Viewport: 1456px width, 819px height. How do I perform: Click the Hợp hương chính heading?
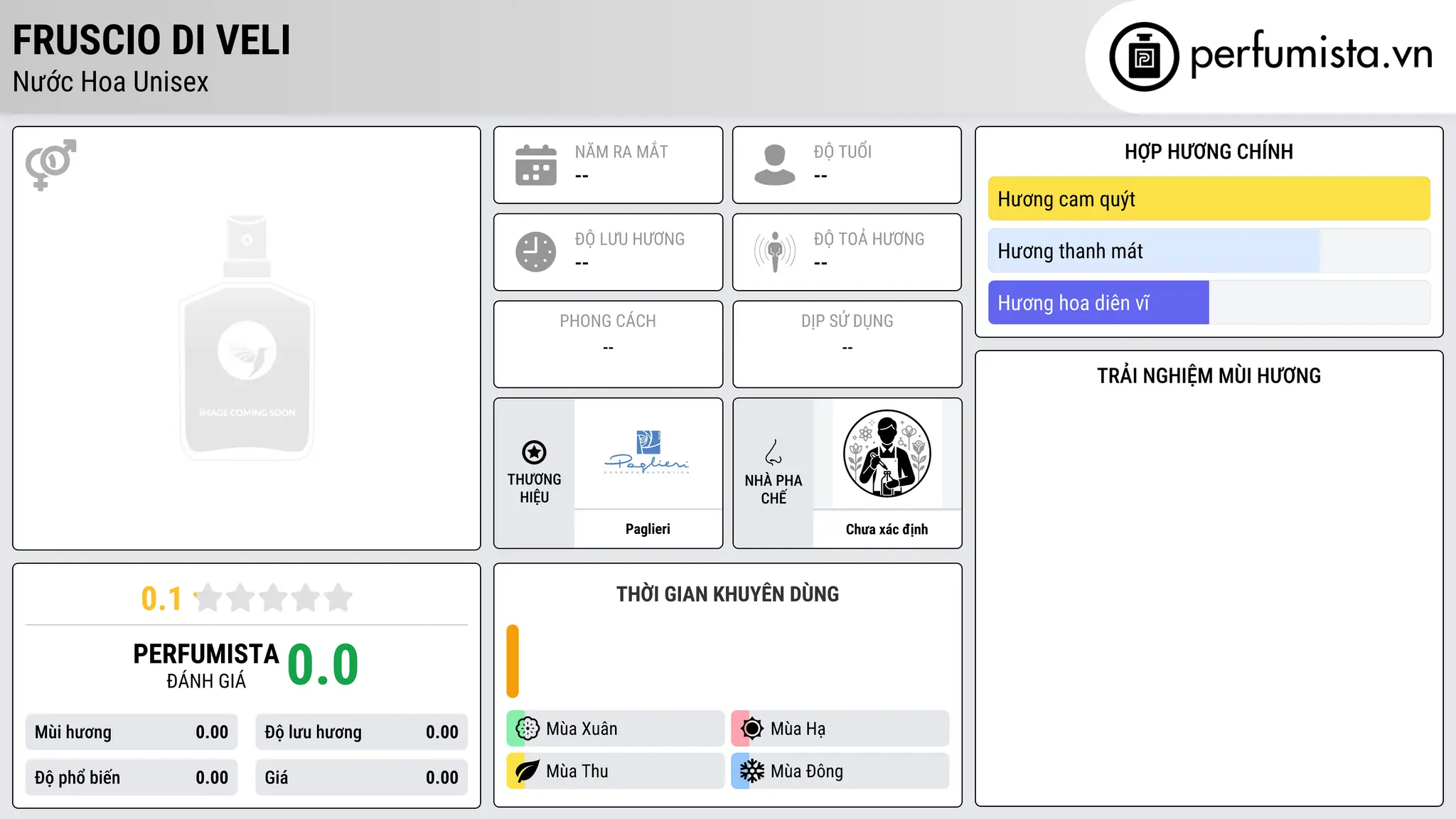pos(1209,151)
